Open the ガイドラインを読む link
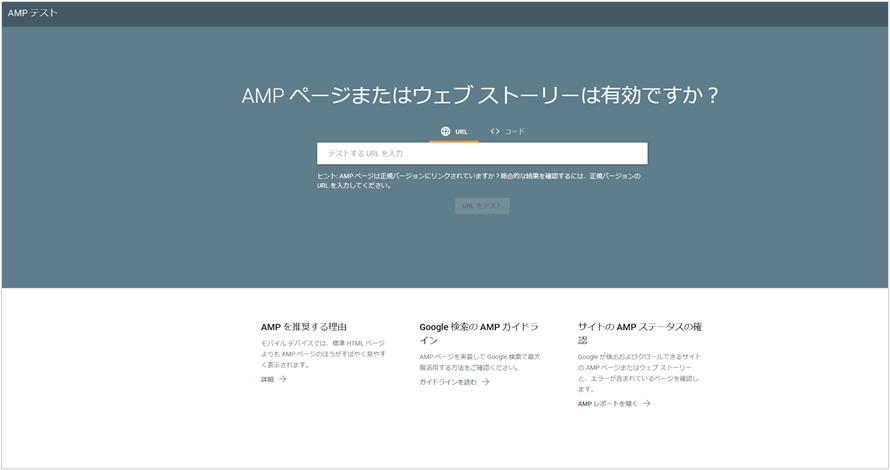Viewport: 890px width, 470px height. coord(448,382)
